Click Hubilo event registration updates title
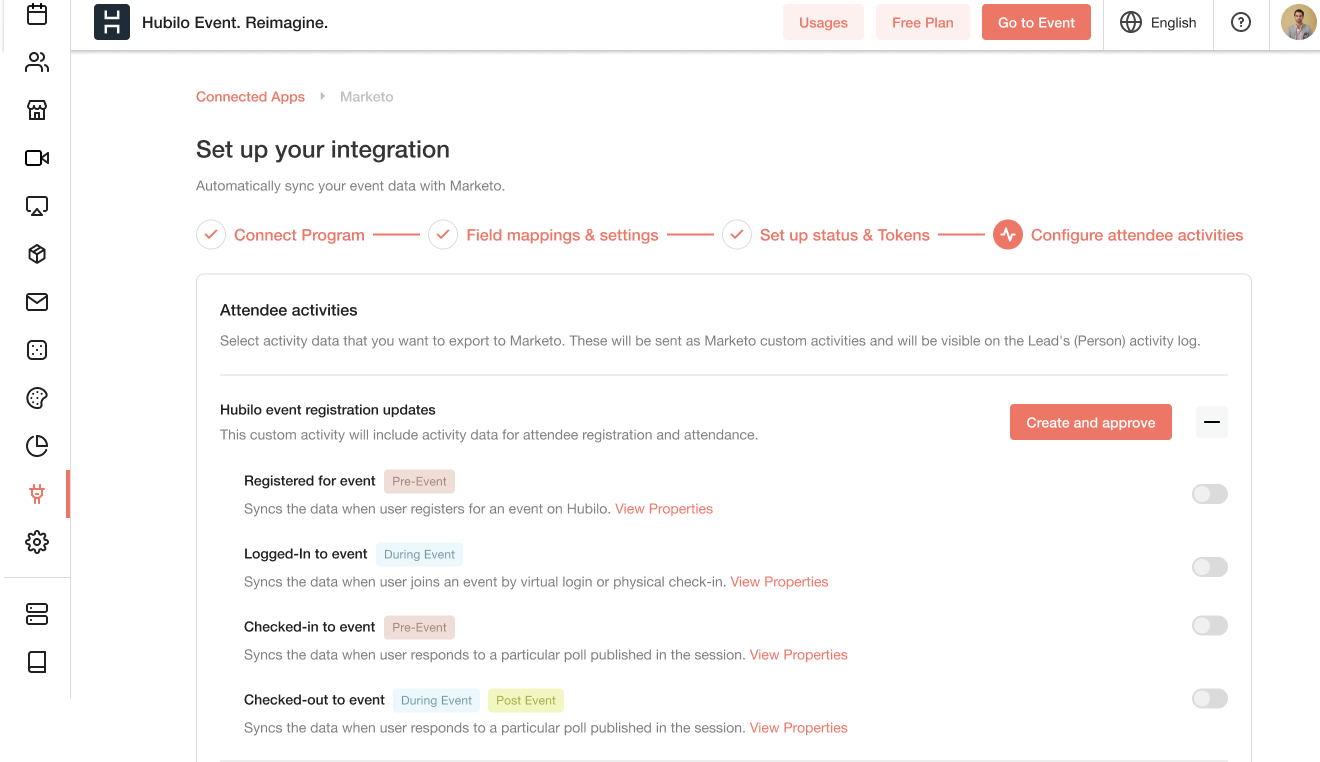1320x762 pixels. click(328, 410)
